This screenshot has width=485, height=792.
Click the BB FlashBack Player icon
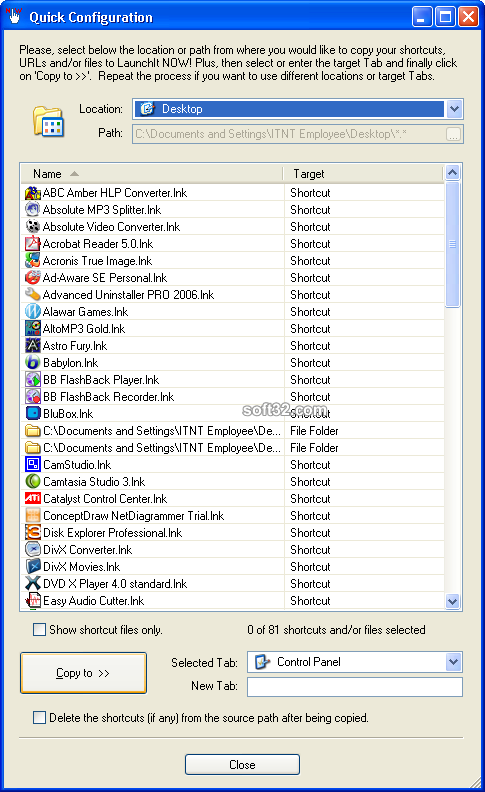pos(33,380)
